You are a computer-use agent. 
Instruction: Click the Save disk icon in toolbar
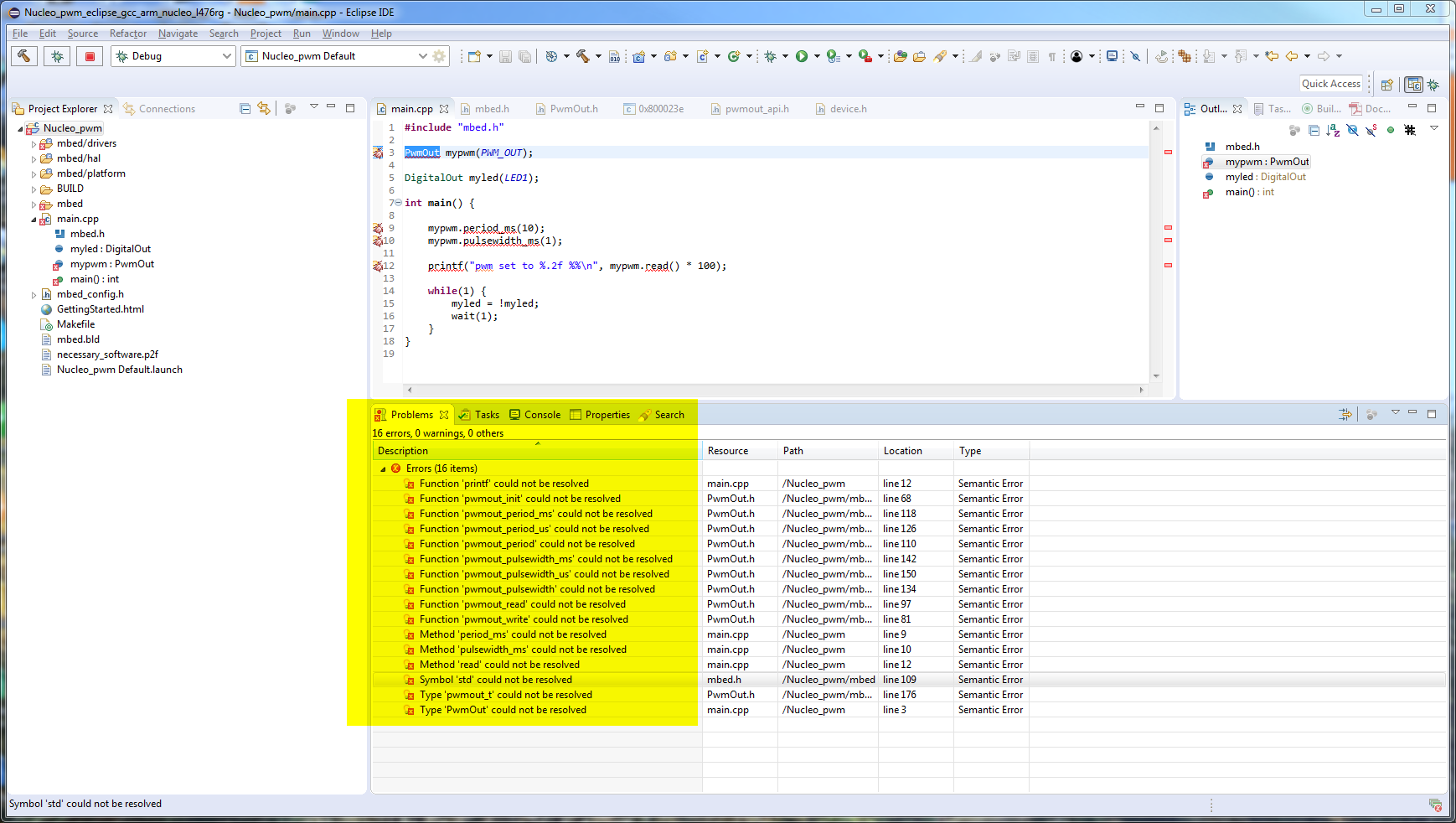coord(505,56)
